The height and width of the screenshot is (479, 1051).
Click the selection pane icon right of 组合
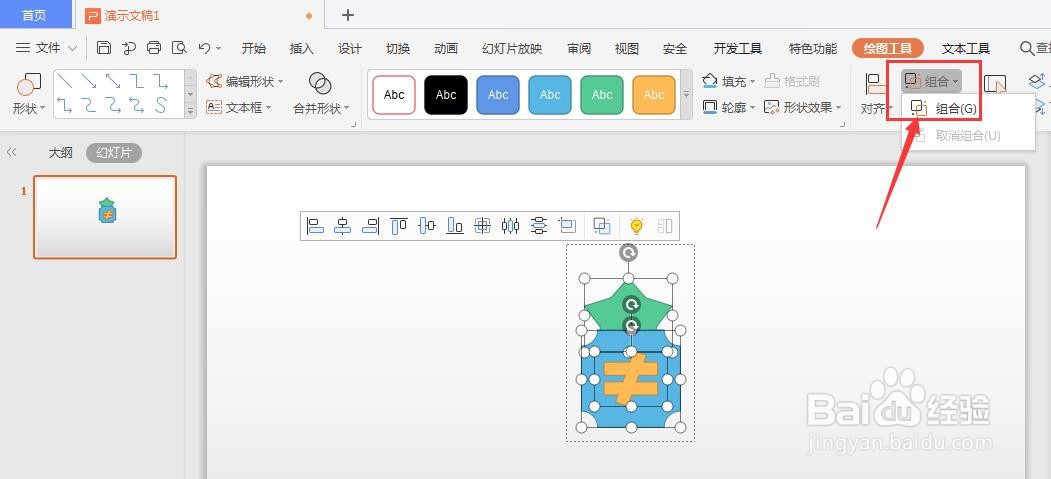[995, 84]
